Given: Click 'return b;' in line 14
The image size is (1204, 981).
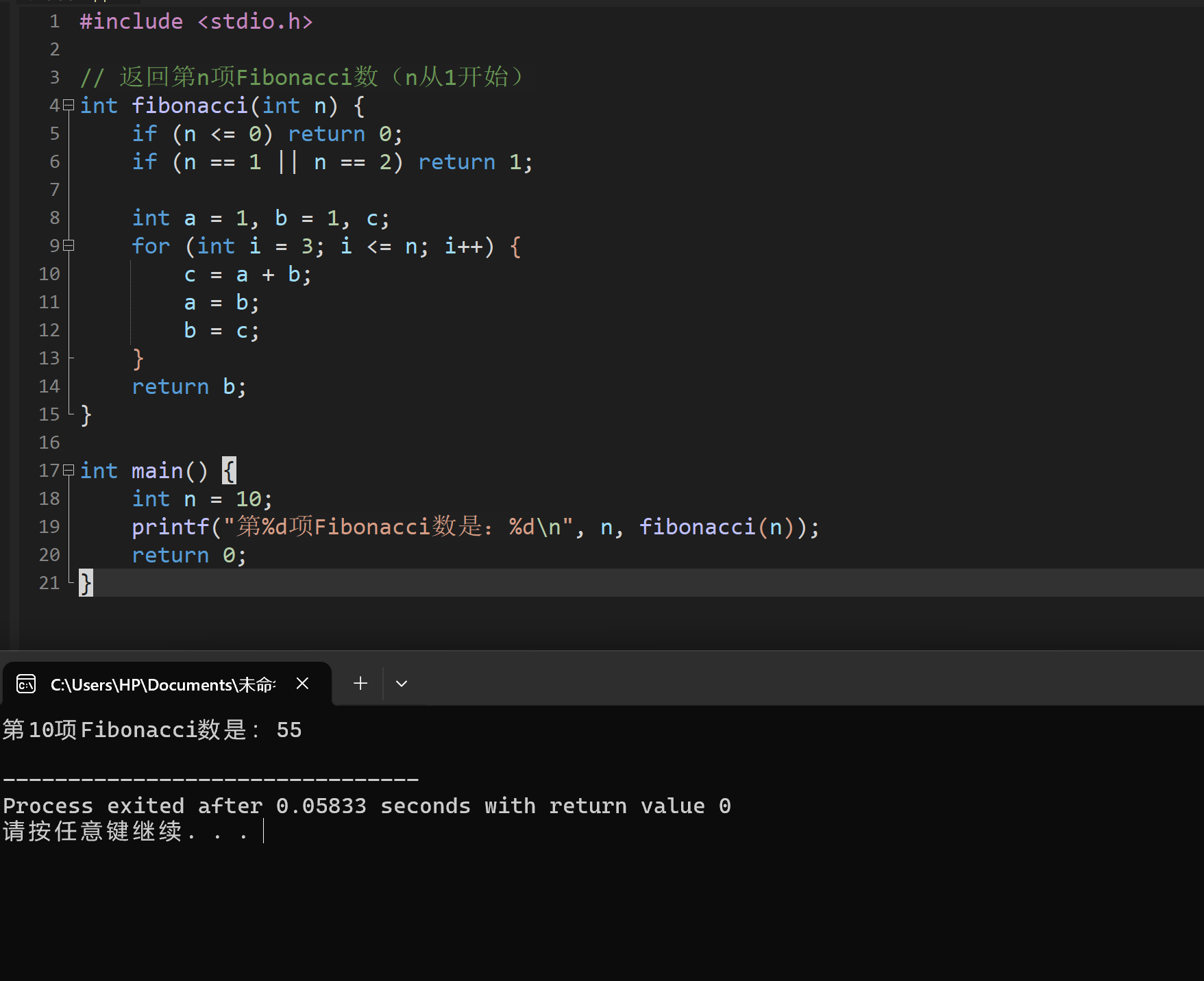Looking at the screenshot, I should click(x=189, y=386).
